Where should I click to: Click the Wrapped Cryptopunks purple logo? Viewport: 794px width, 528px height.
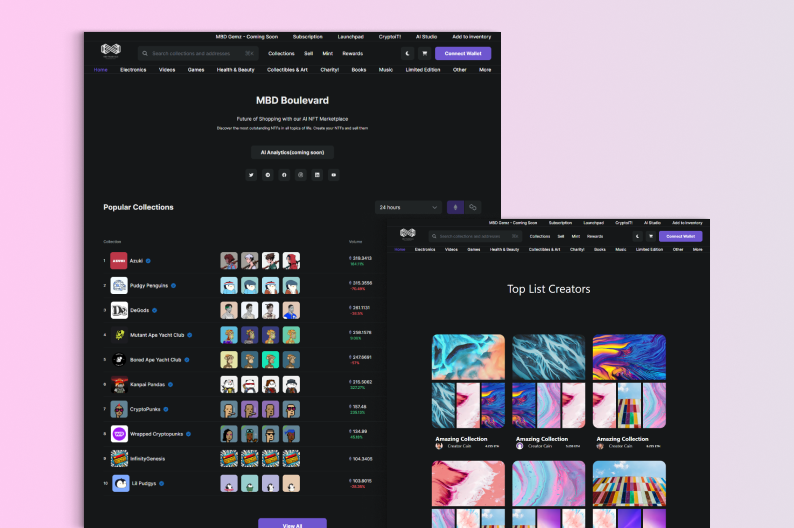[x=119, y=434]
